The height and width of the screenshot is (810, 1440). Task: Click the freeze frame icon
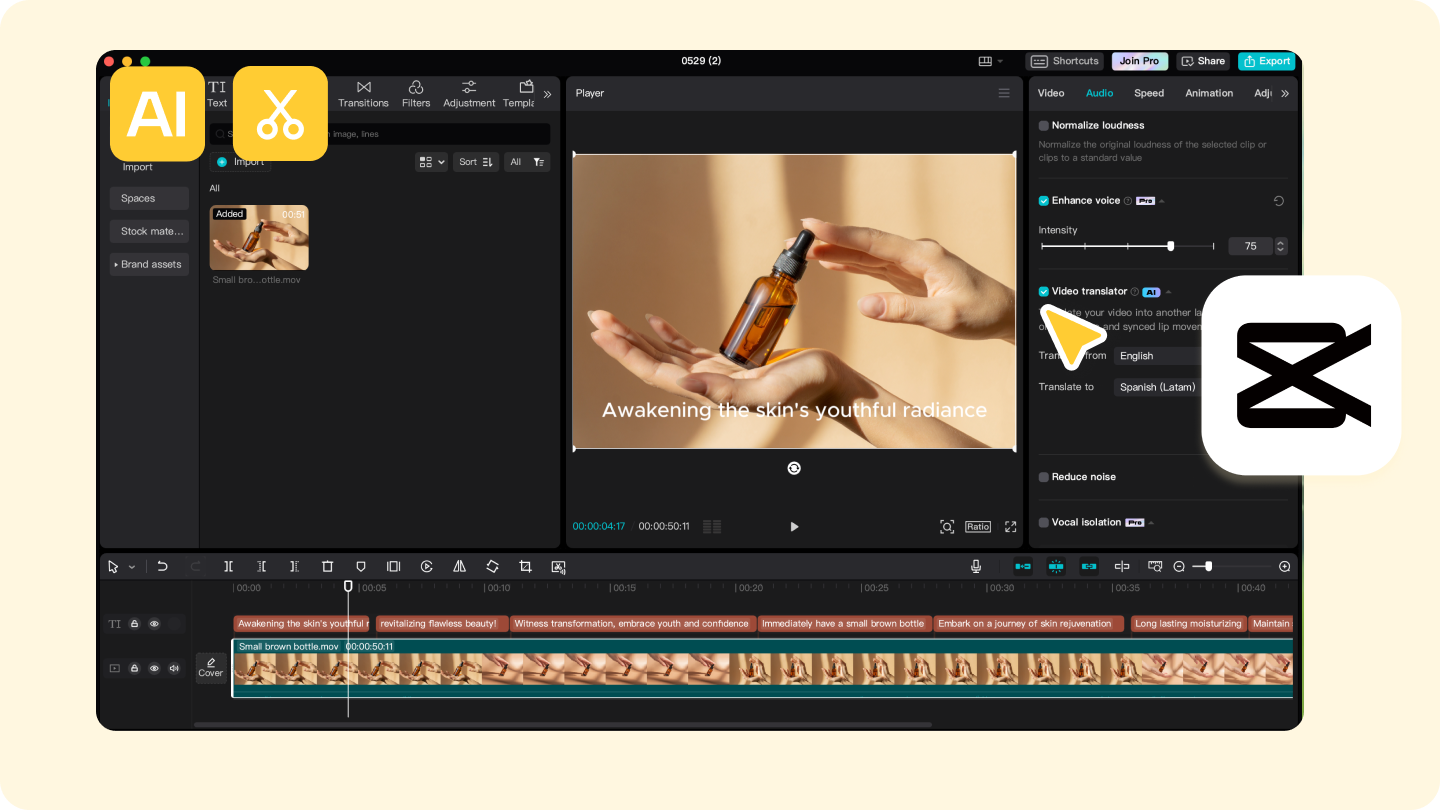[394, 566]
